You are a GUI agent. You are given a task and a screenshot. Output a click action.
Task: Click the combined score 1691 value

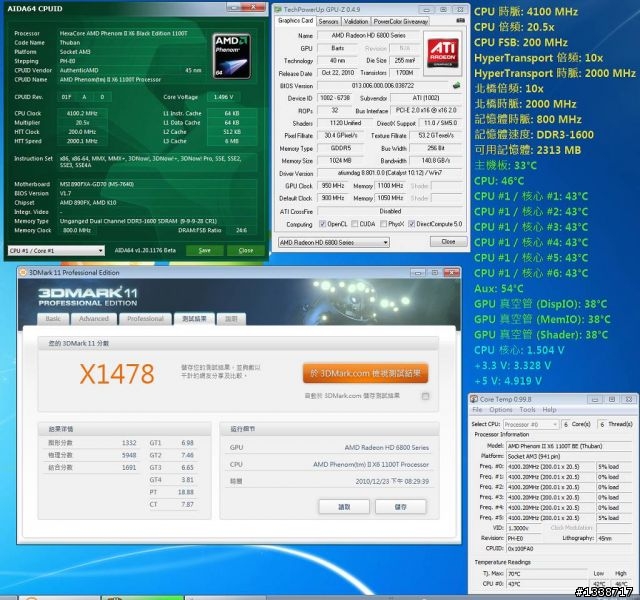coord(129,467)
